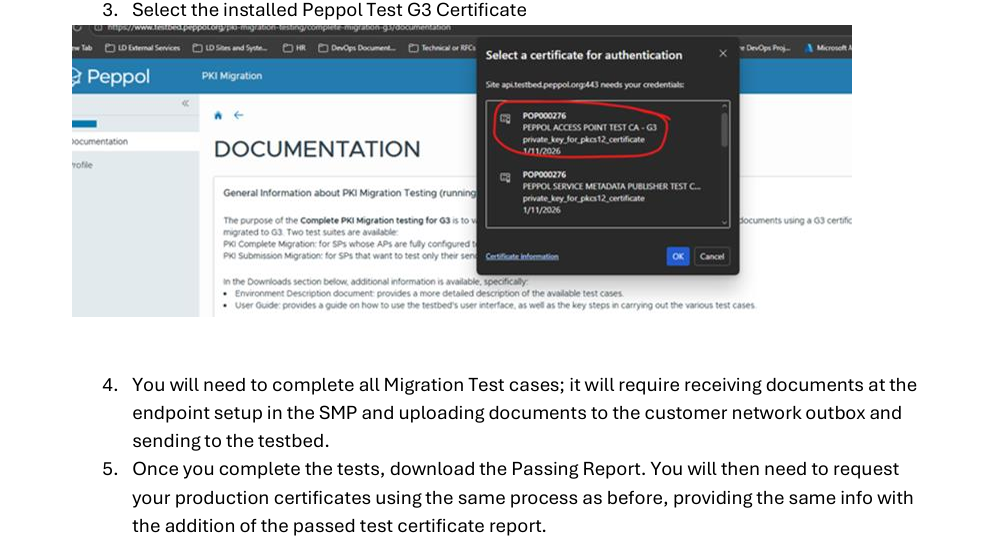This screenshot has height=545, width=998.
Task: Select the PEPPOL ACCESS POINT TEST CA - G3 certificate
Action: coord(604,133)
